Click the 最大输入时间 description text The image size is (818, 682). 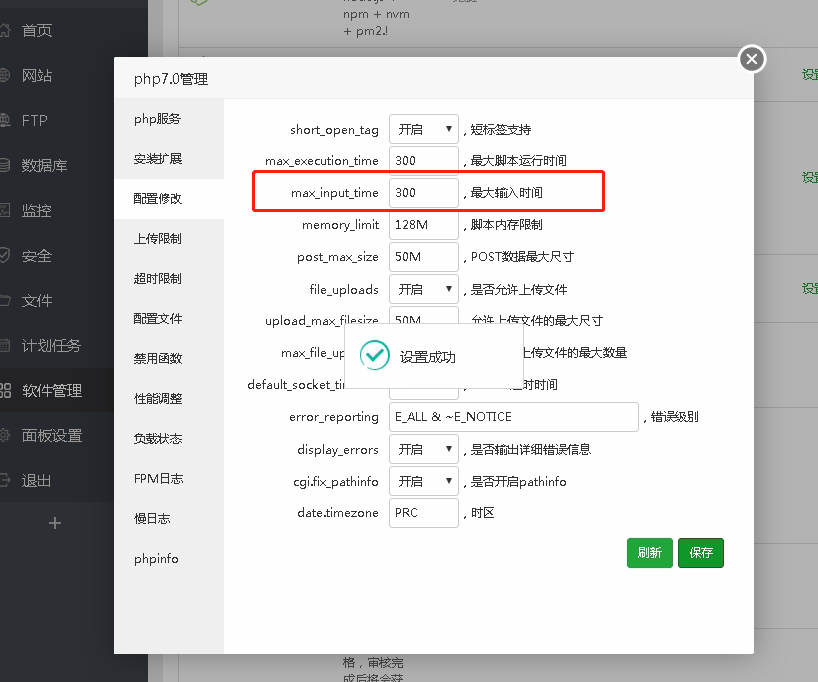coord(507,193)
